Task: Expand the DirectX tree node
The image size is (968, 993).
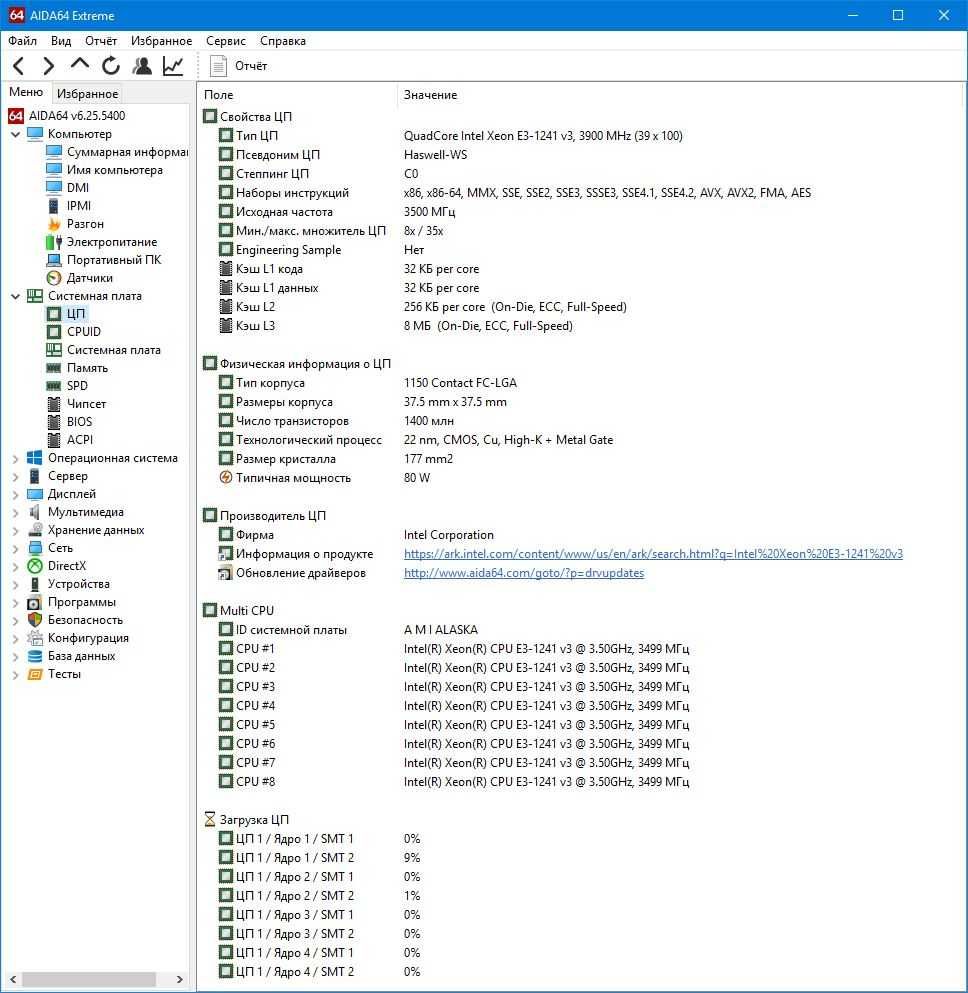Action: click(15, 566)
